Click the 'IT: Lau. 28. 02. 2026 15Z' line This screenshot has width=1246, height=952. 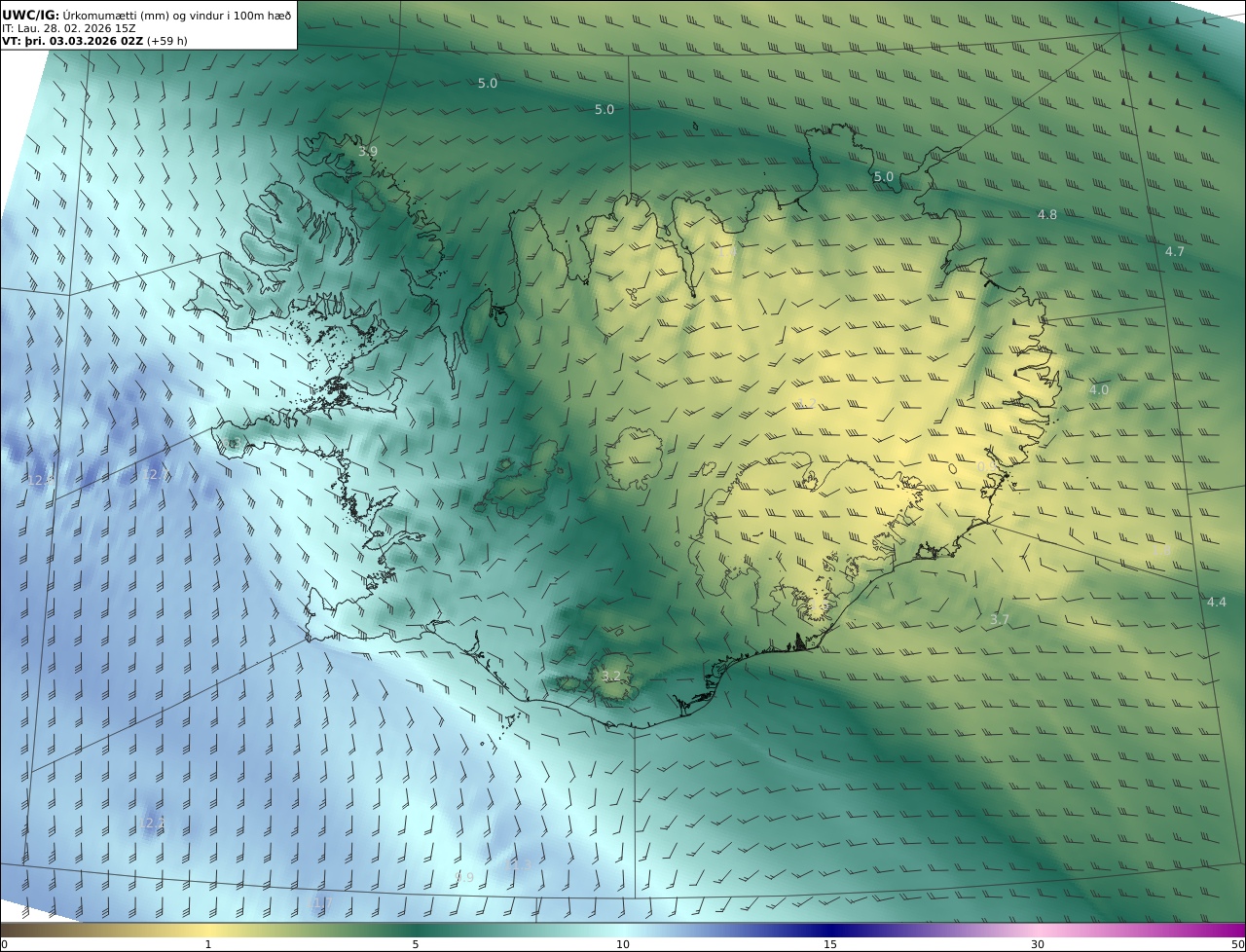(x=69, y=28)
